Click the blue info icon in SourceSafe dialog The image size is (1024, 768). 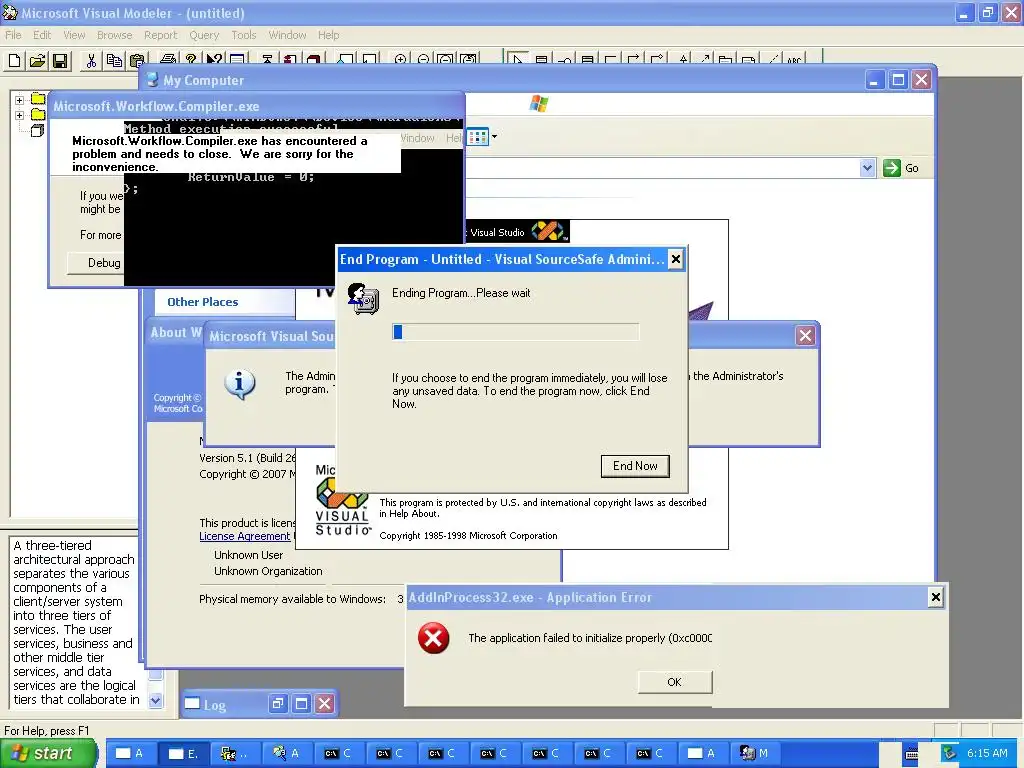(240, 384)
